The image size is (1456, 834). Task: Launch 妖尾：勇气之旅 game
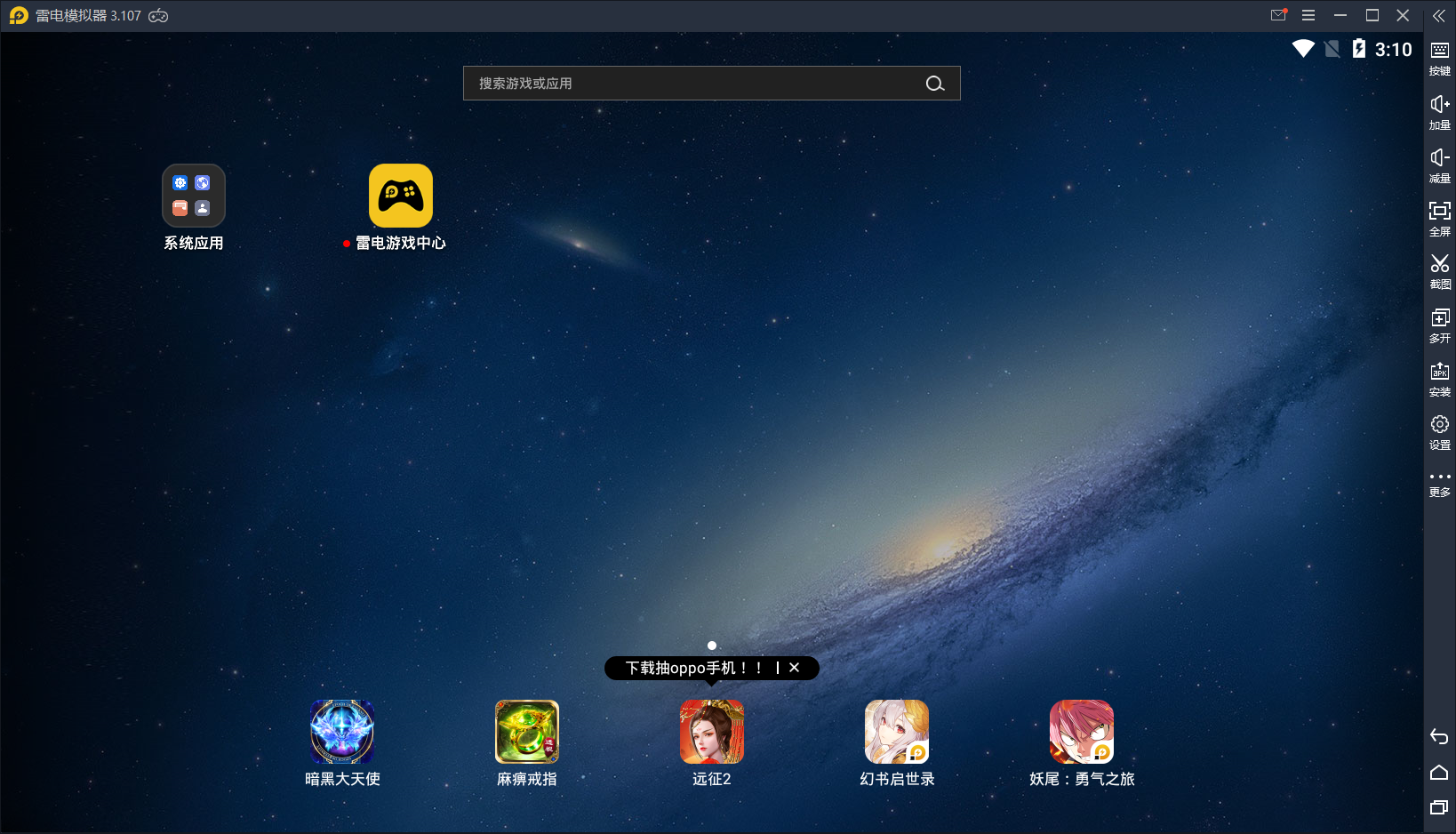(1082, 732)
